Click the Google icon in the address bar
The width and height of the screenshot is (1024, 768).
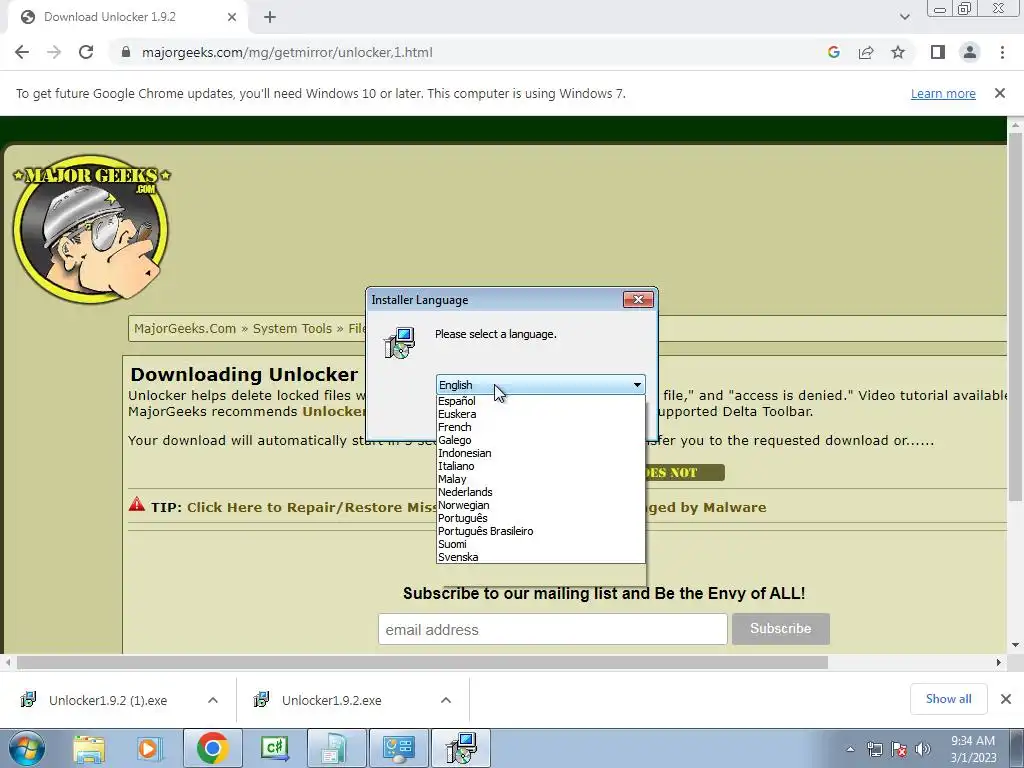click(833, 52)
